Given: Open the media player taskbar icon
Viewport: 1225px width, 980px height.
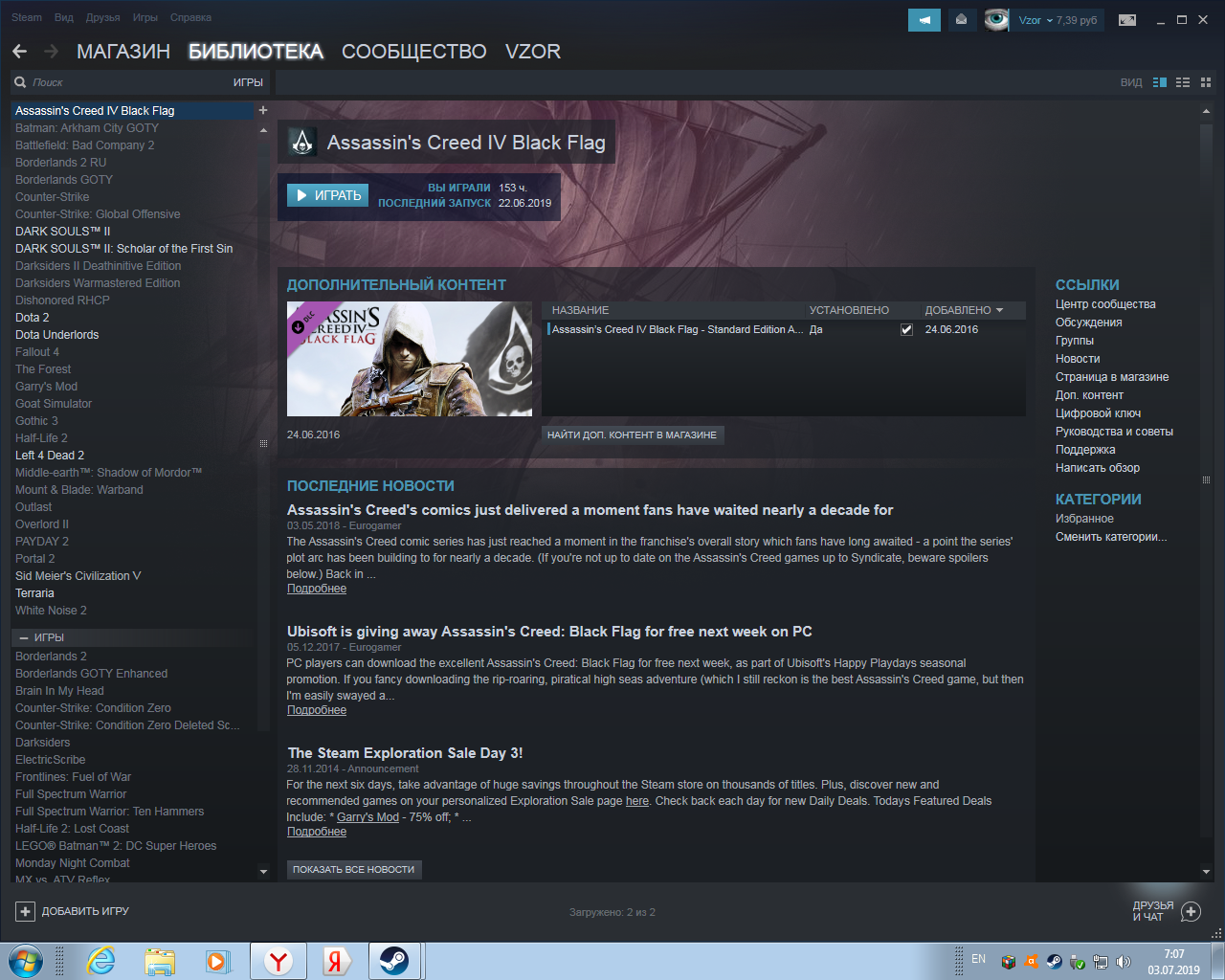Looking at the screenshot, I should click(218, 961).
